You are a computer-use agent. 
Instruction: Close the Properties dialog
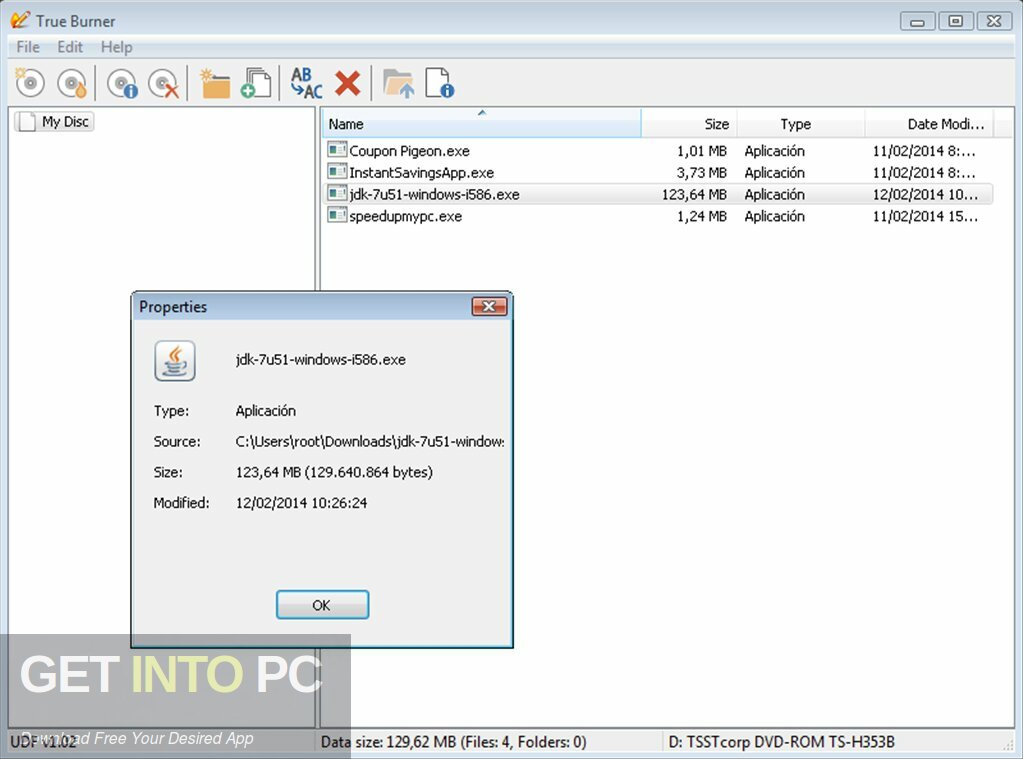(489, 306)
